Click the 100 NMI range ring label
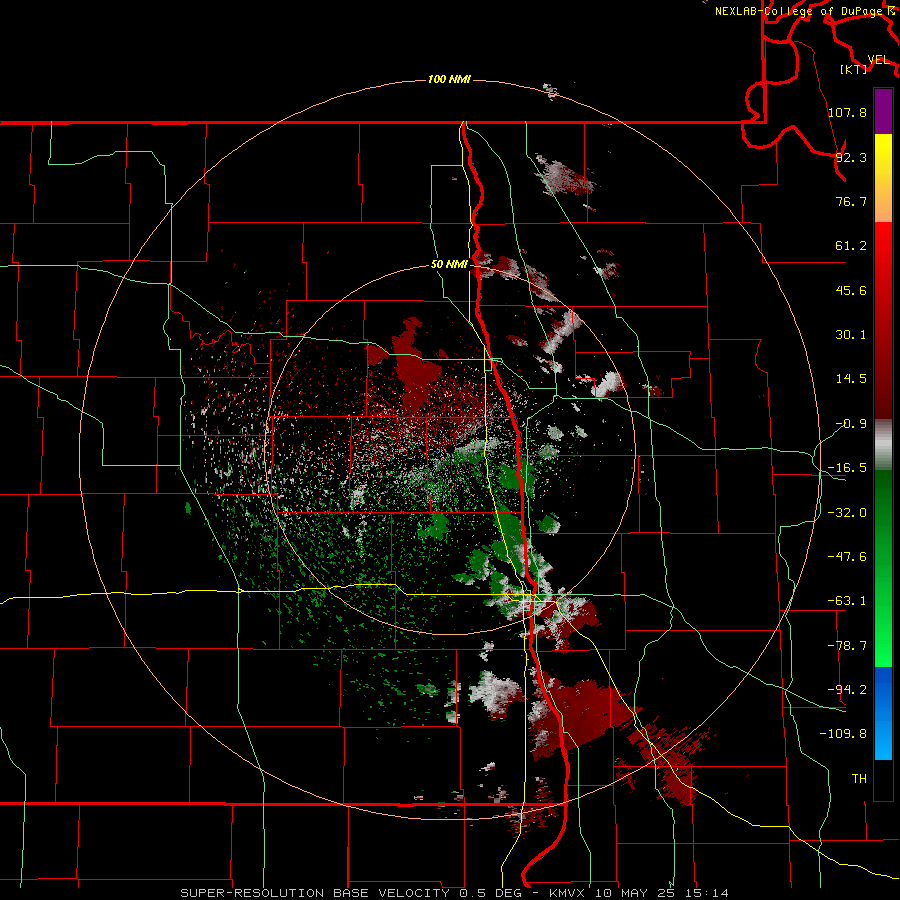Viewport: 900px width, 900px height. [449, 79]
